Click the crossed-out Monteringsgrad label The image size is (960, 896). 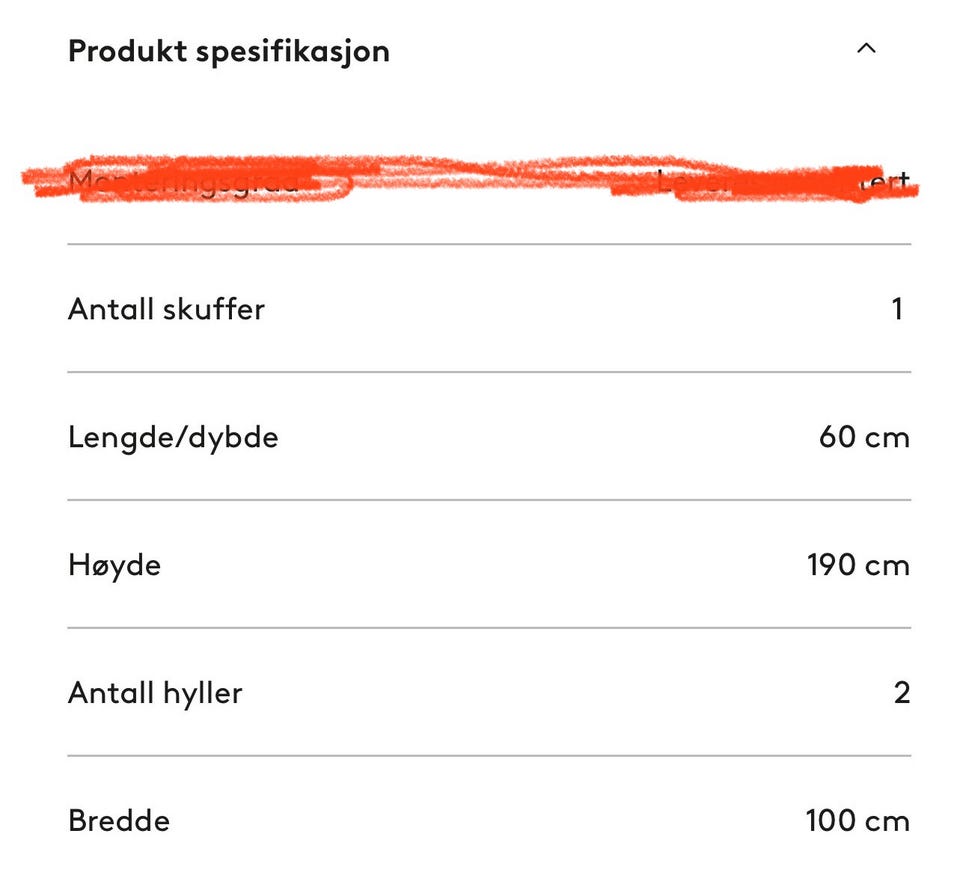pyautogui.click(x=184, y=181)
